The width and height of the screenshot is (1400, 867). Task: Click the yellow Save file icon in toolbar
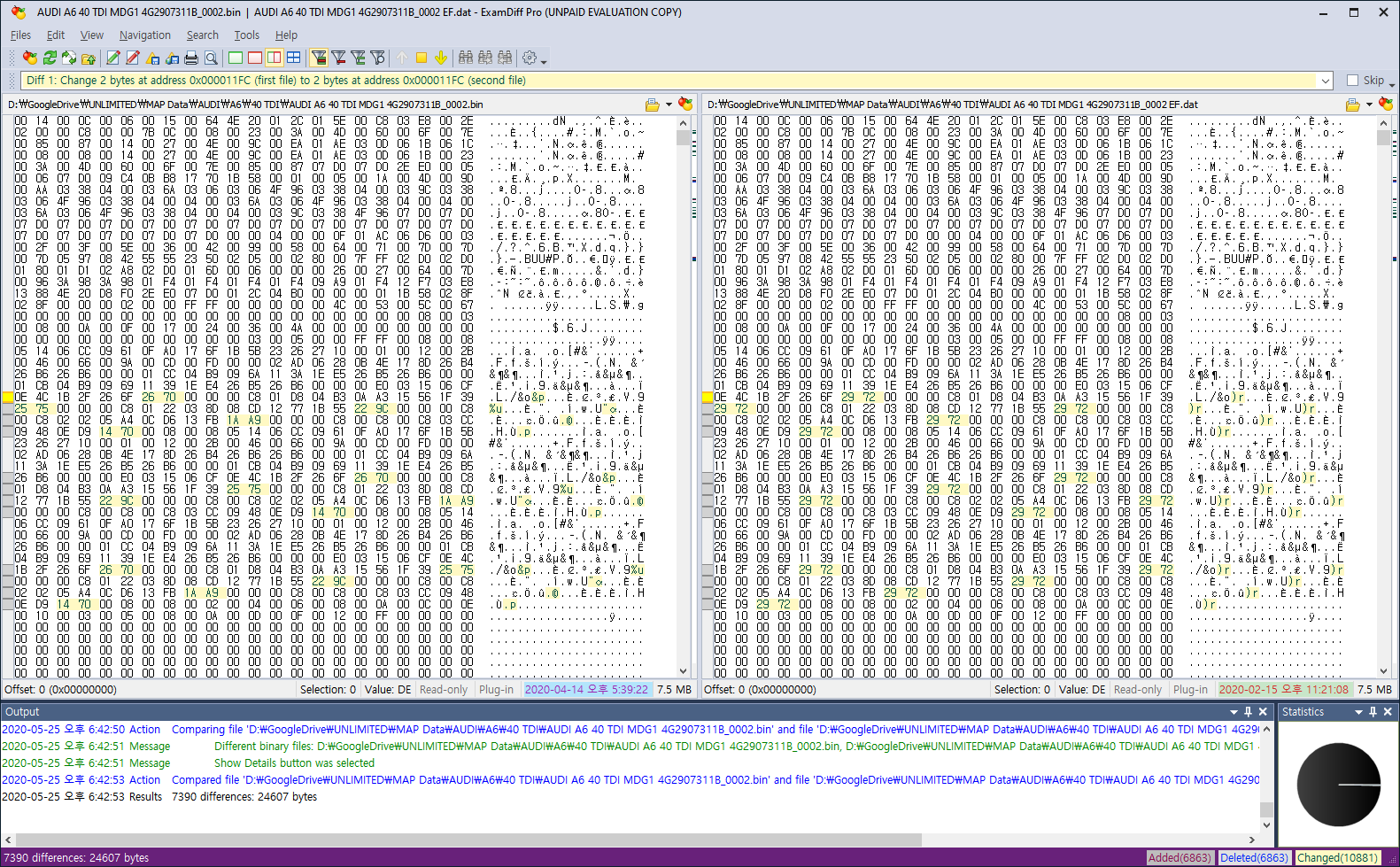click(x=152, y=58)
